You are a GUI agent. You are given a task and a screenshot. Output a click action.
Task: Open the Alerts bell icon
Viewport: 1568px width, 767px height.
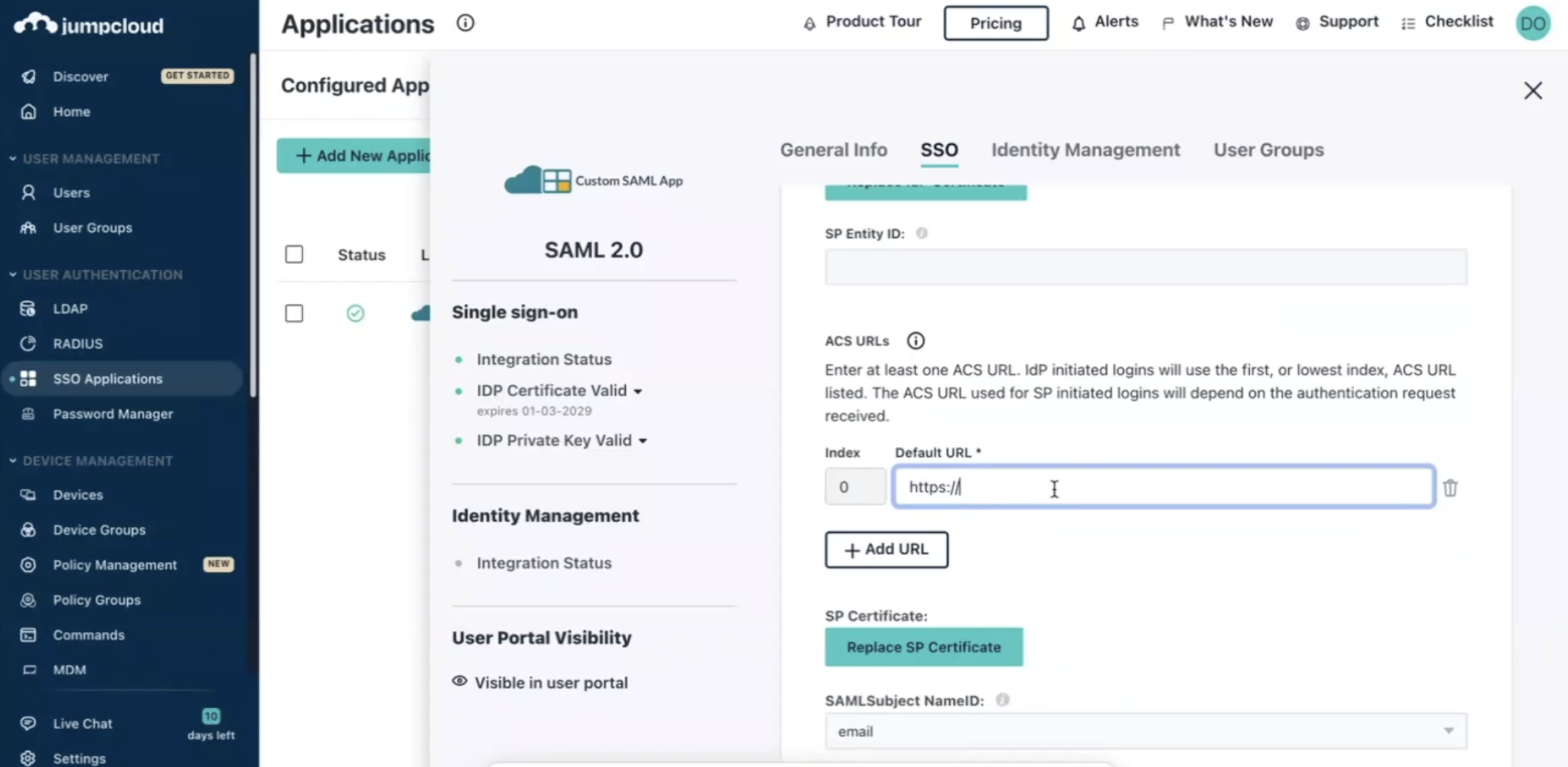point(1079,23)
